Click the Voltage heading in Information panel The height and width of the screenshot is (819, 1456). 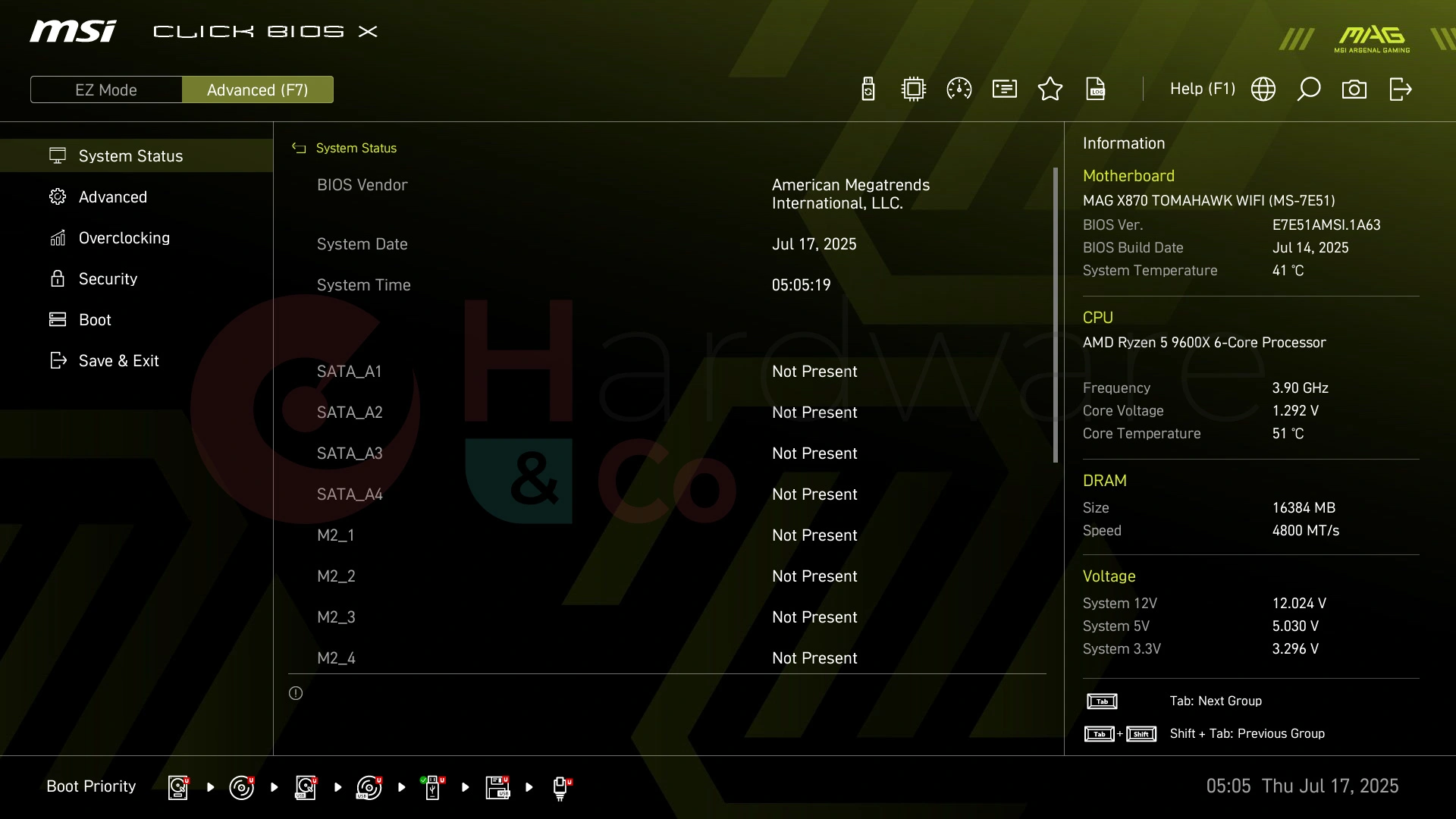pyautogui.click(x=1109, y=576)
